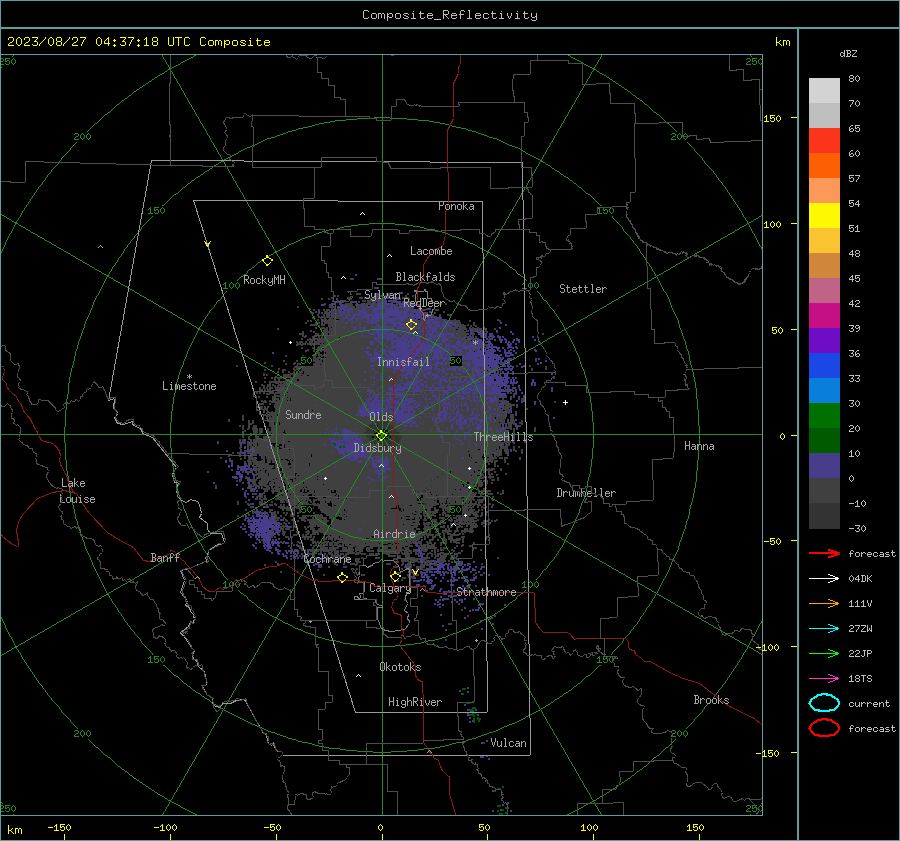Image resolution: width=900 pixels, height=841 pixels.
Task: Click the Olds city label
Action: coord(381,417)
